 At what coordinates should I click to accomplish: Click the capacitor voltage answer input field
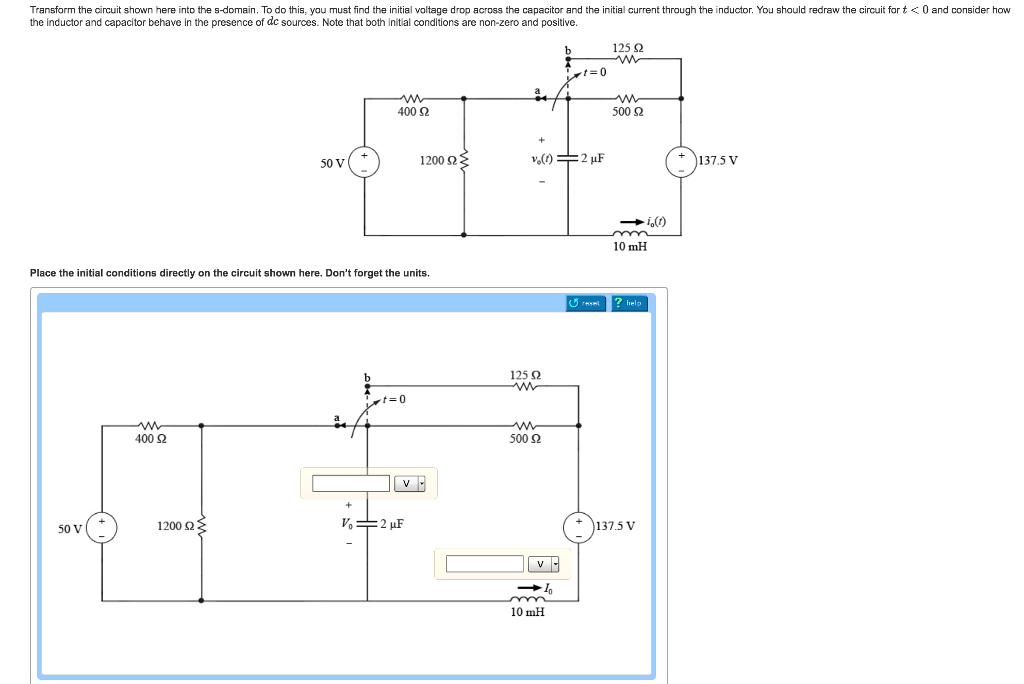351,484
